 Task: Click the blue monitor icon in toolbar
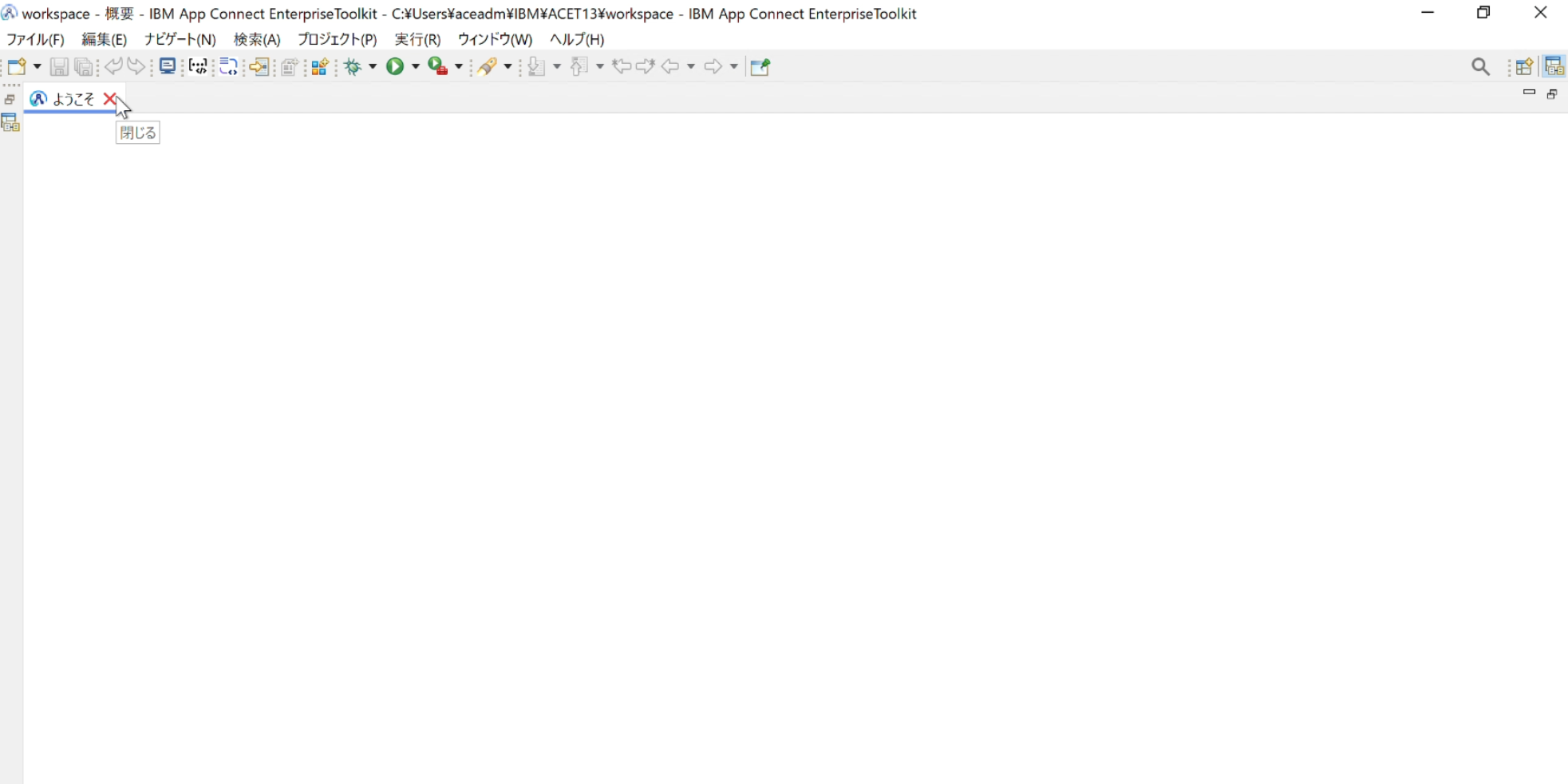(167, 66)
